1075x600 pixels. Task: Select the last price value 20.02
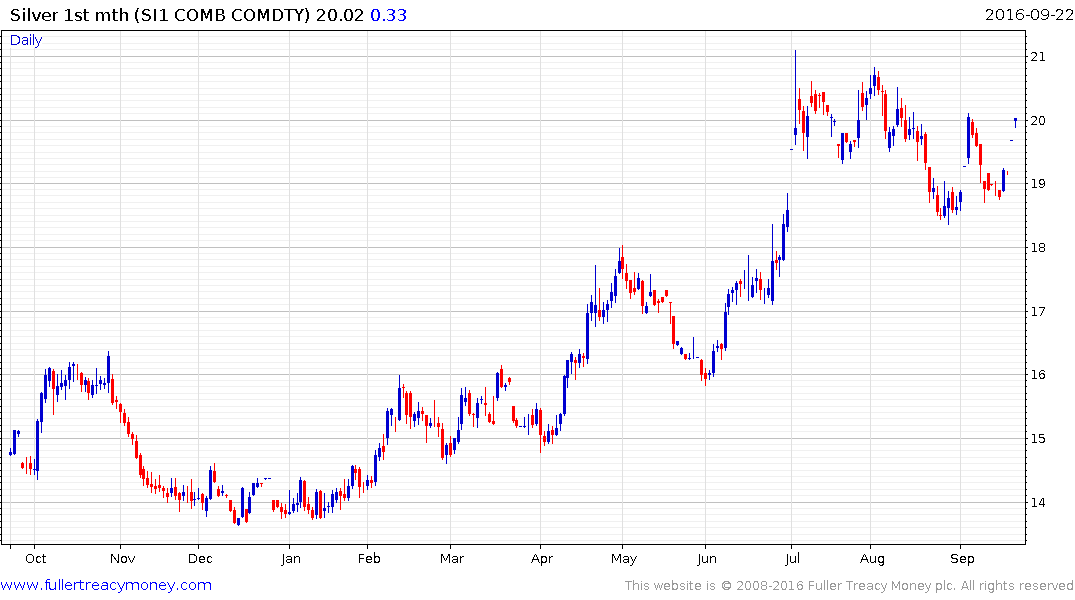340,15
